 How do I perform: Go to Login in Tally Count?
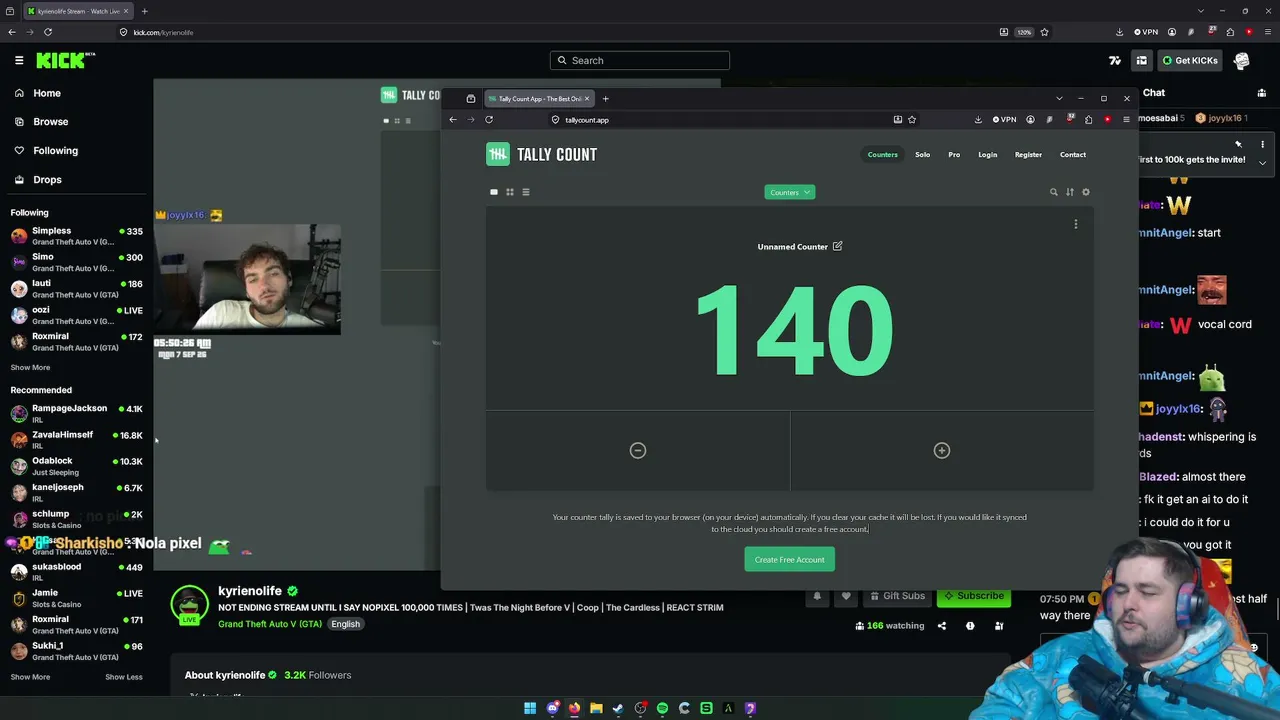[988, 154]
